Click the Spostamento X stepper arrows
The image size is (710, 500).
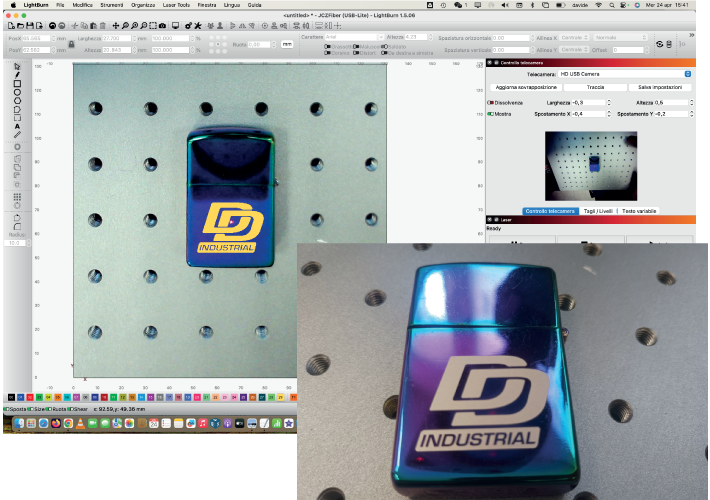tap(609, 114)
